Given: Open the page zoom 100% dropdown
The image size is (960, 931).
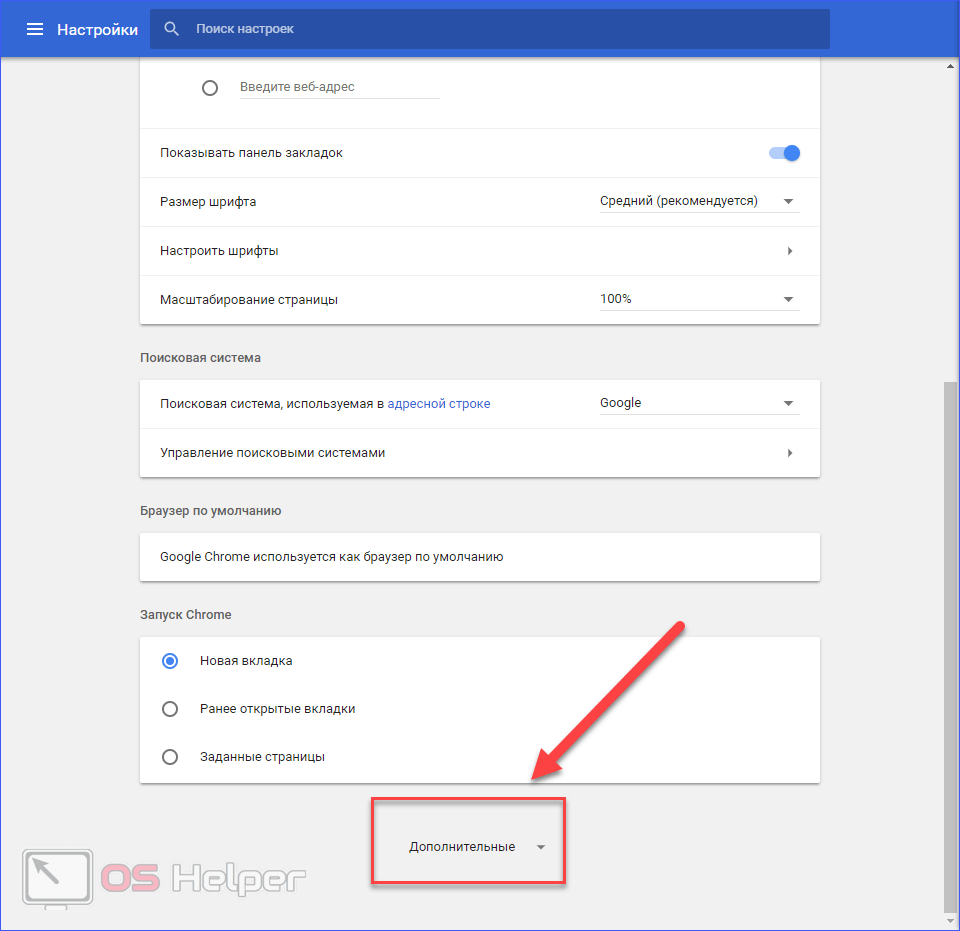Looking at the screenshot, I should point(698,299).
